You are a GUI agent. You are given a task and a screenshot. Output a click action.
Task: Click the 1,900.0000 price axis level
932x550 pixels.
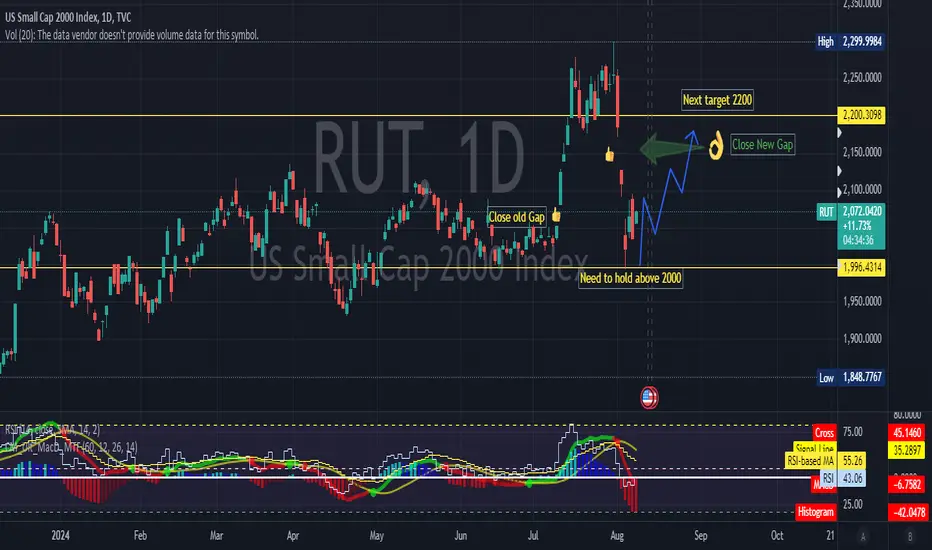[862, 338]
